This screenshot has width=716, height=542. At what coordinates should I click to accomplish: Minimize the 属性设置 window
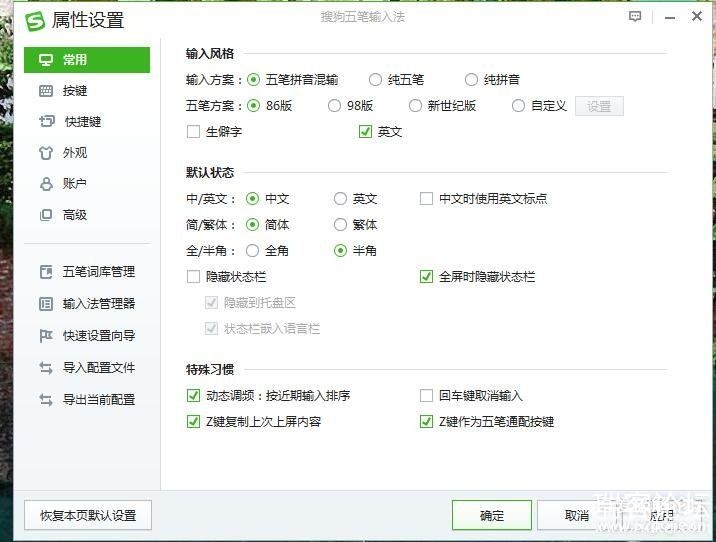pos(670,18)
